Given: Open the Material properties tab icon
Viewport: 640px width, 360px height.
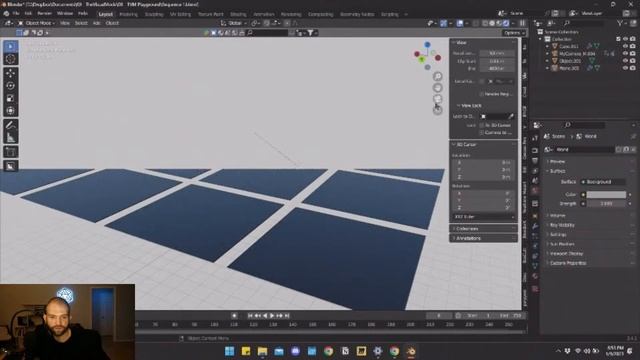Looking at the screenshot, I should [x=535, y=276].
